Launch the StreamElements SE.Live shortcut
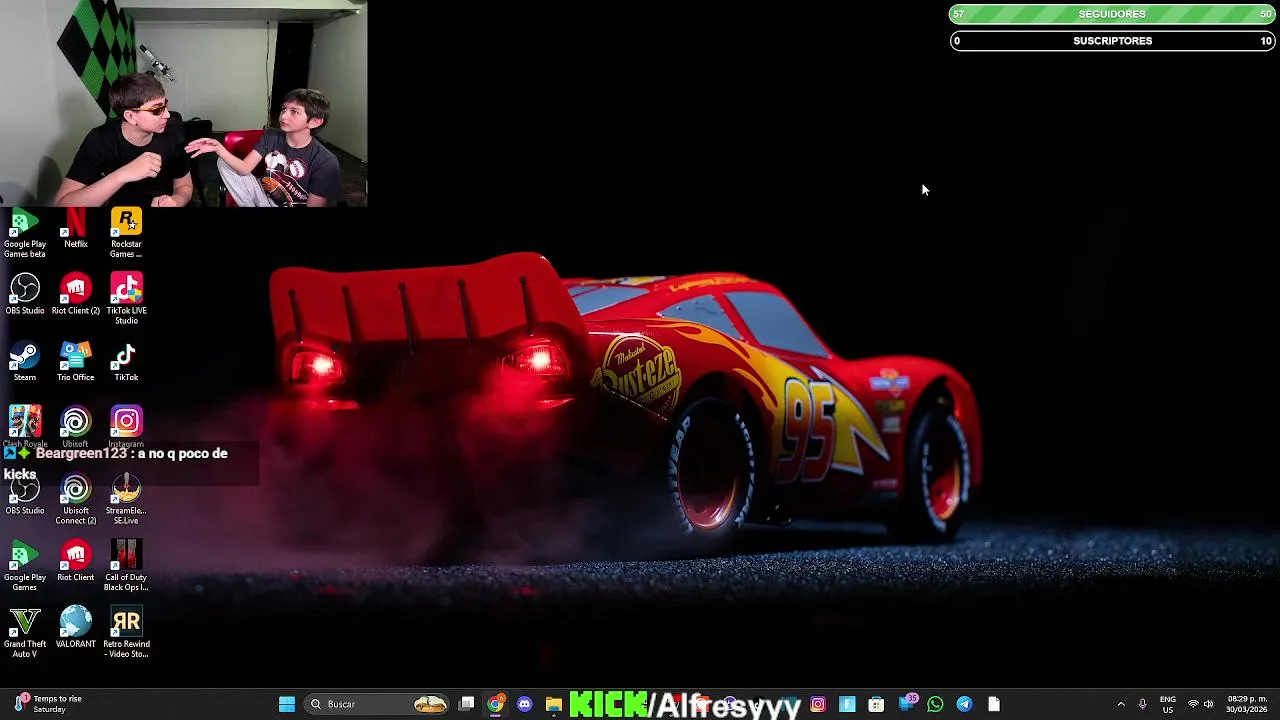The height and width of the screenshot is (720, 1280). (x=126, y=499)
